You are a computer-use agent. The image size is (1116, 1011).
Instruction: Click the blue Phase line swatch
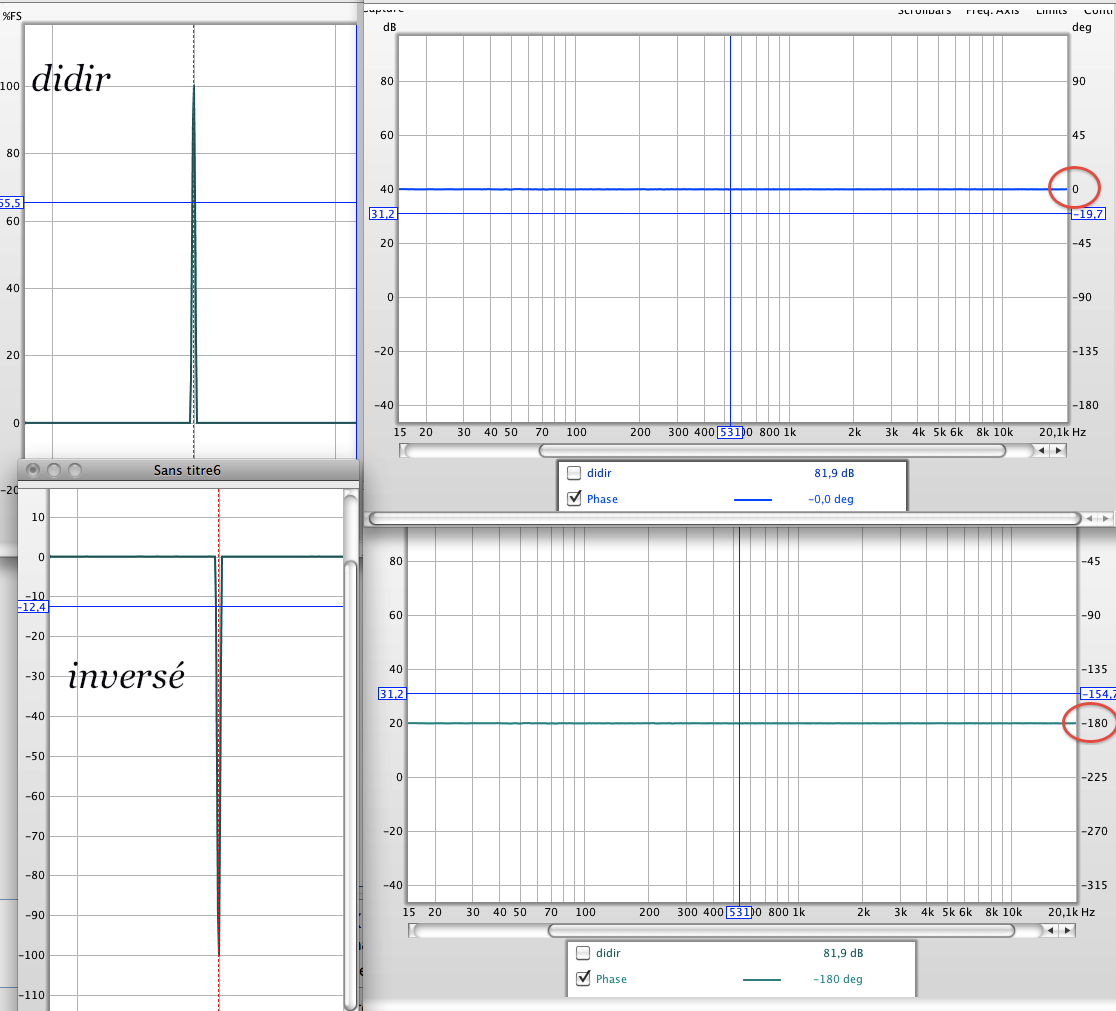click(x=752, y=500)
